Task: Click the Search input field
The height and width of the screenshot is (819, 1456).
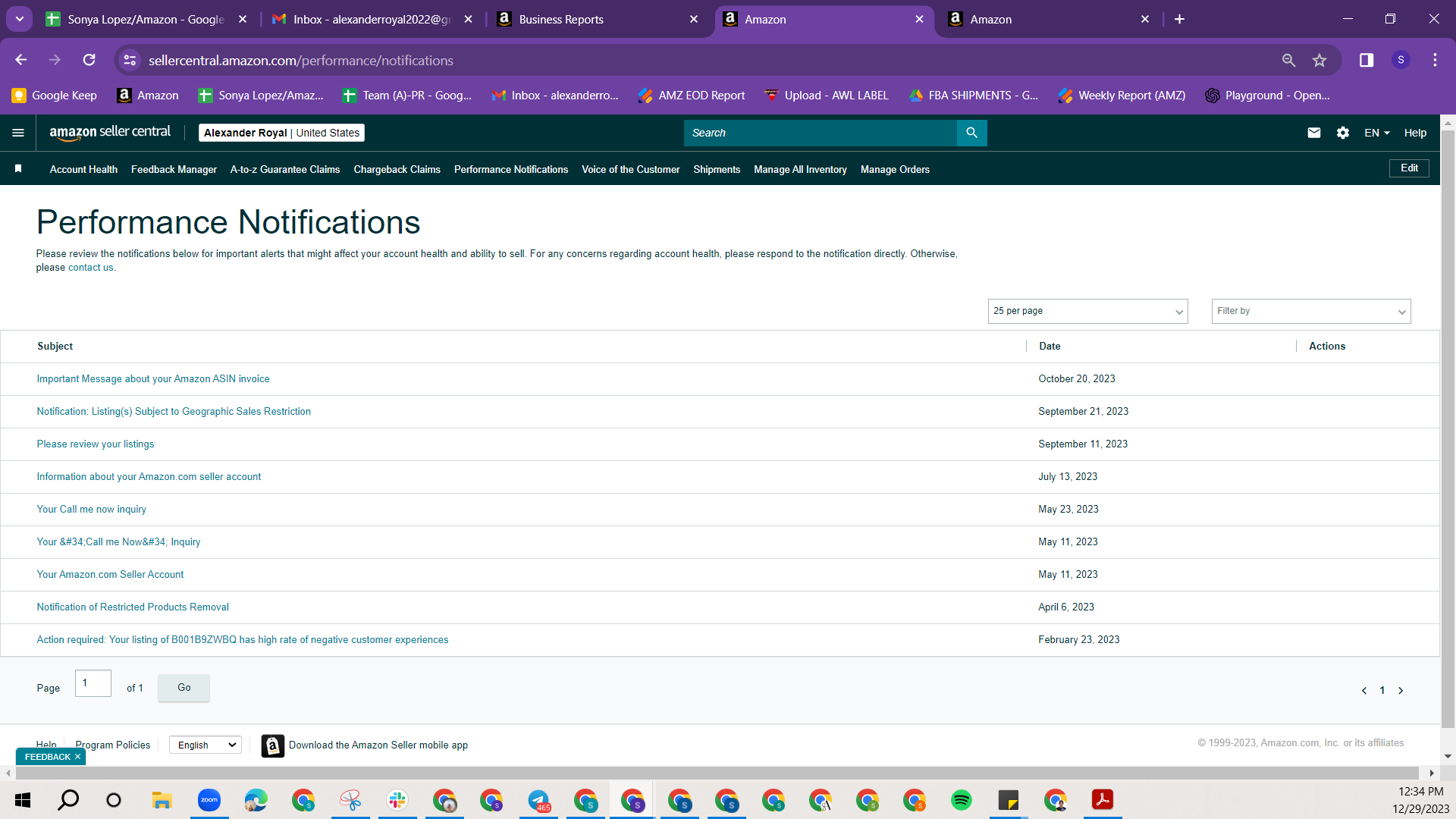Action: coord(821,133)
